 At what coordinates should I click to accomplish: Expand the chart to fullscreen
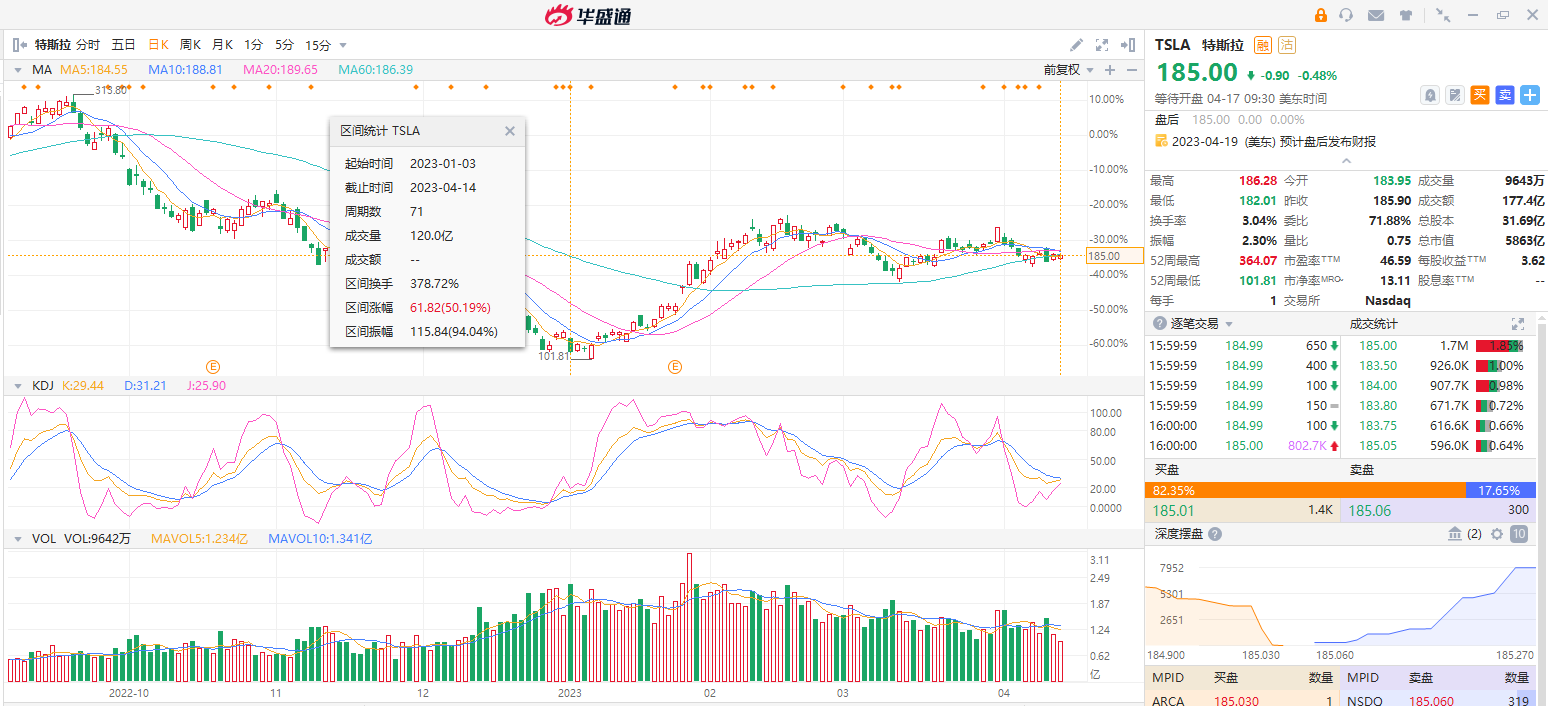coord(1102,45)
